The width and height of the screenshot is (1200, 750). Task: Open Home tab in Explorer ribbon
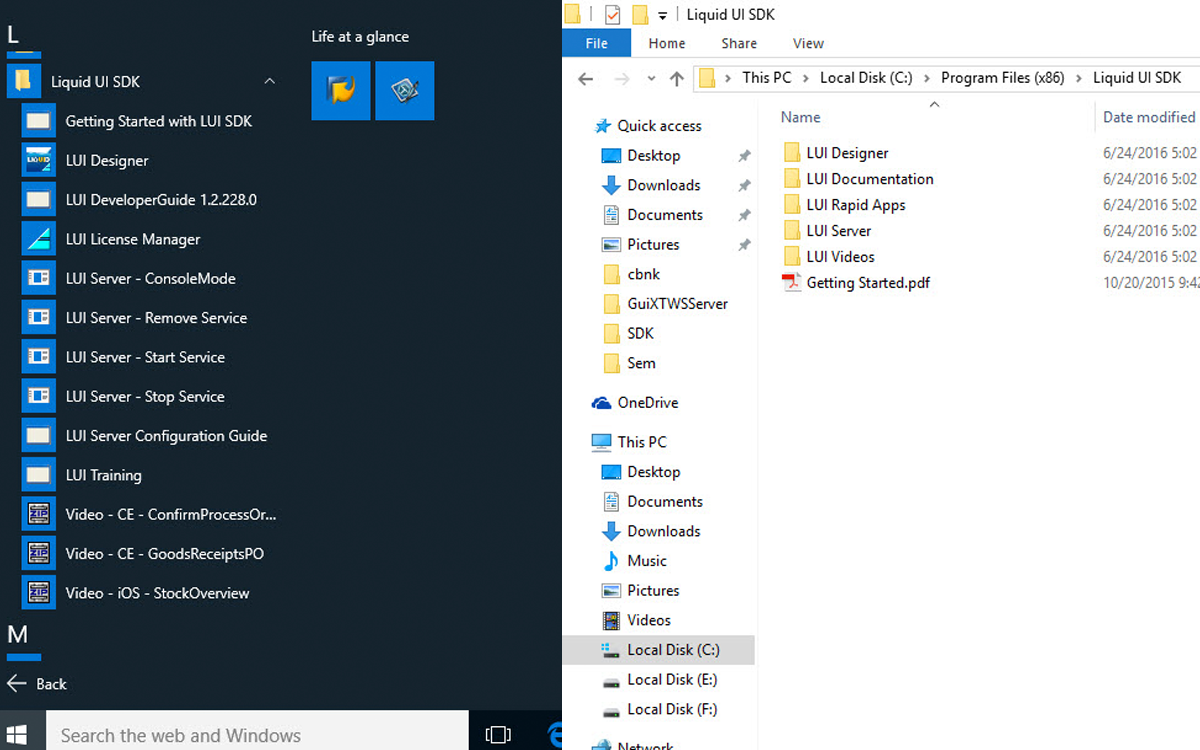tap(667, 43)
